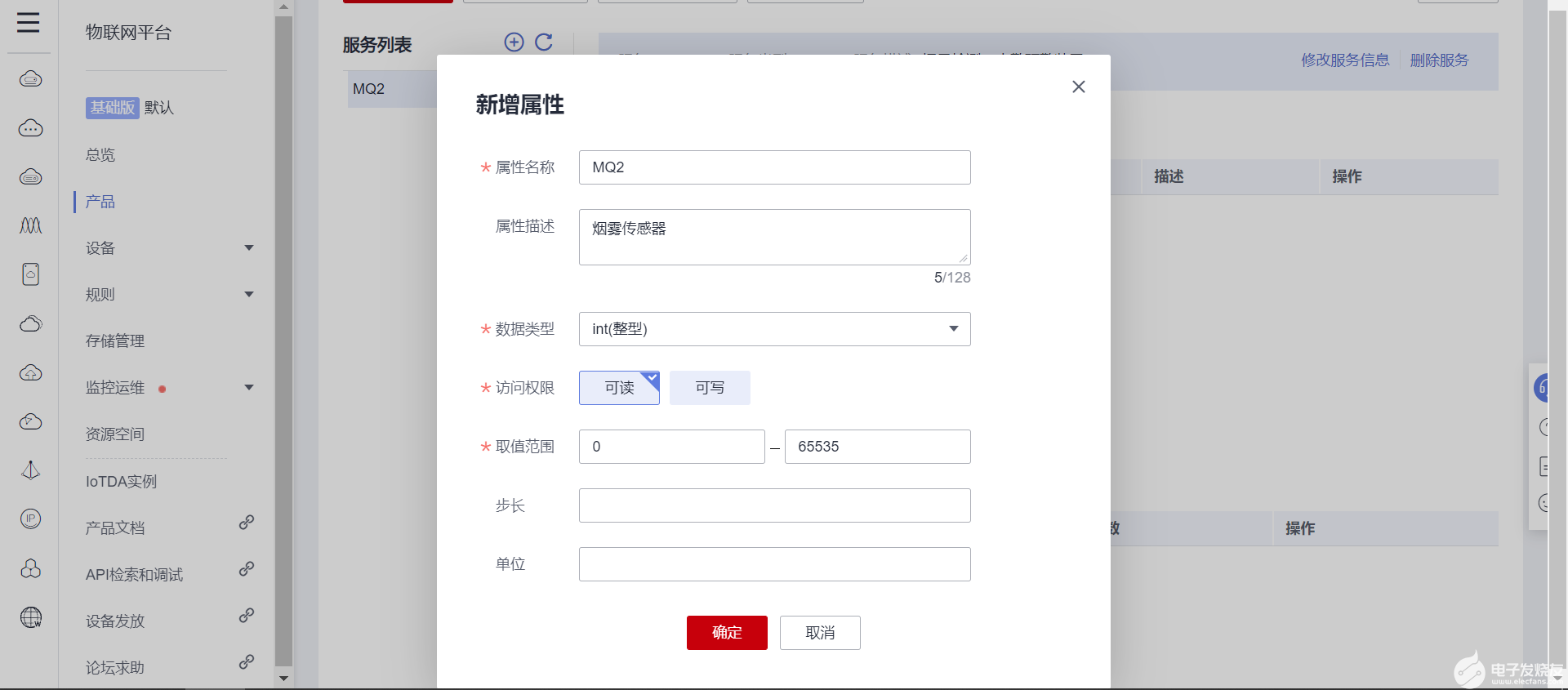Viewport: 1568px width, 690px height.
Task: Click the 修改服务信息 link
Action: coord(1345,60)
